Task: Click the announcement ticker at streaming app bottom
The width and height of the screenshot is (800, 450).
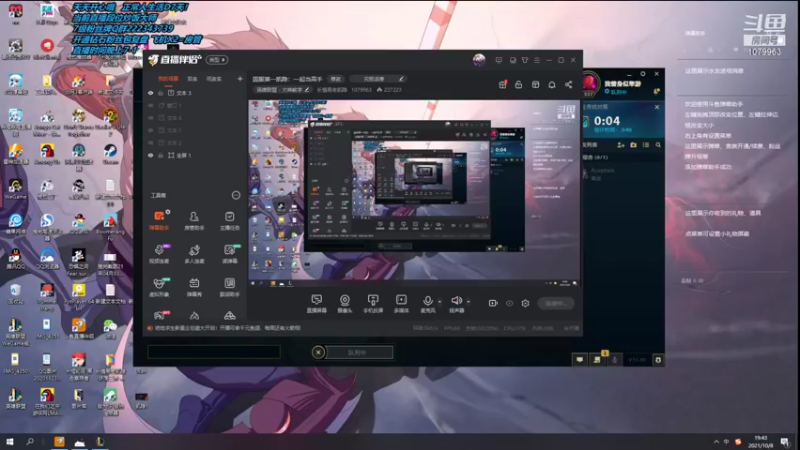Action: (x=224, y=328)
